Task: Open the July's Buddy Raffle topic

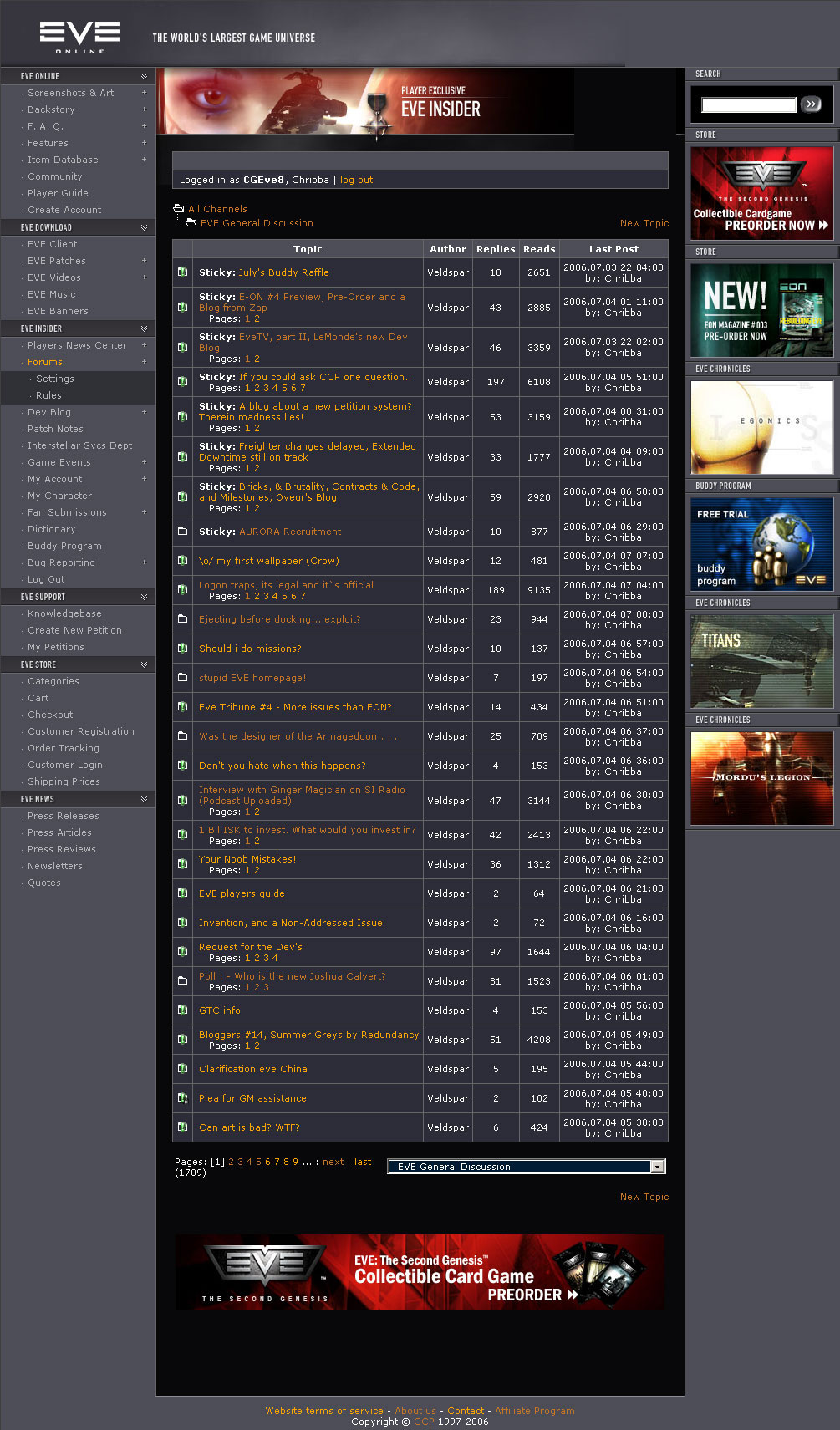Action: (284, 272)
